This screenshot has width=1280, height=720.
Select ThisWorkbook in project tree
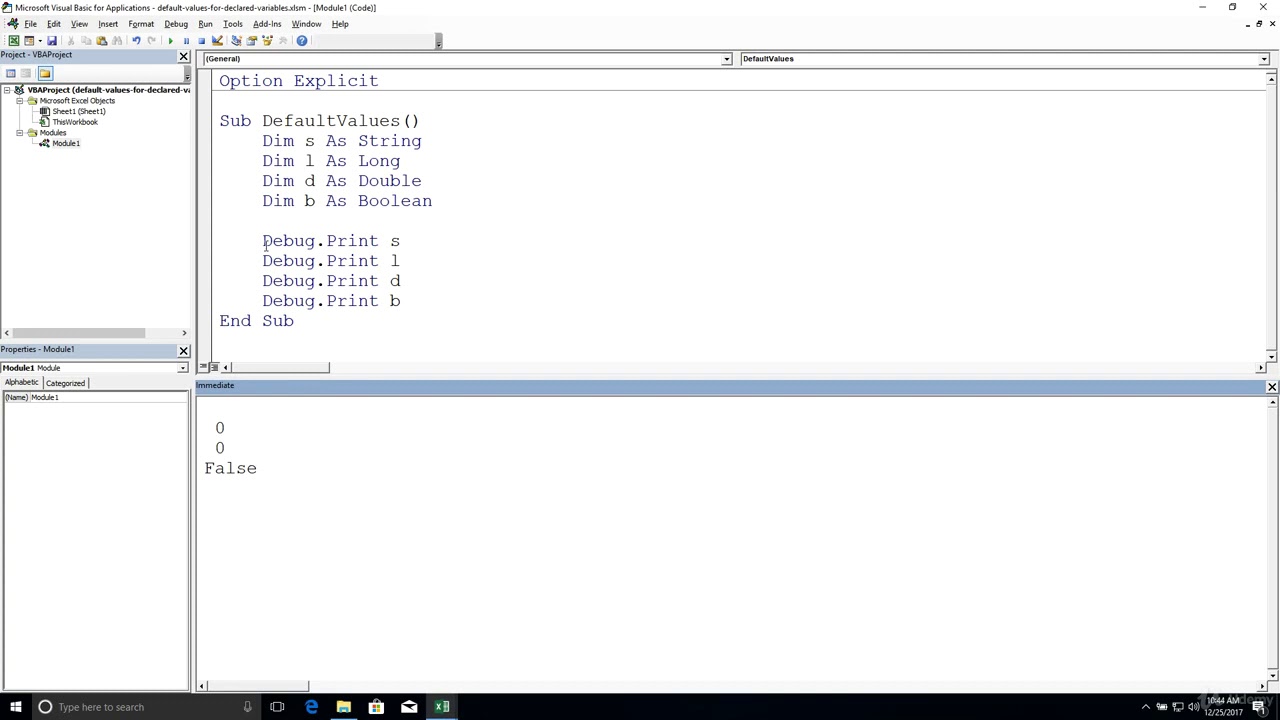pyautogui.click(x=75, y=122)
